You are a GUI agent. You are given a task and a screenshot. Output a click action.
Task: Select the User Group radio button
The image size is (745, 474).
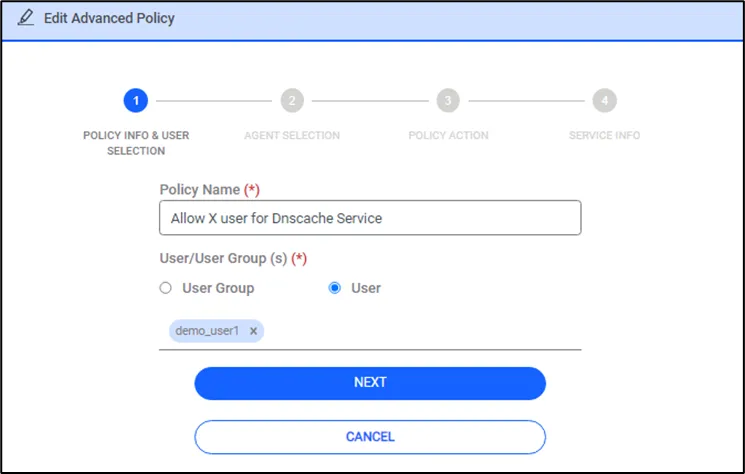click(x=165, y=288)
